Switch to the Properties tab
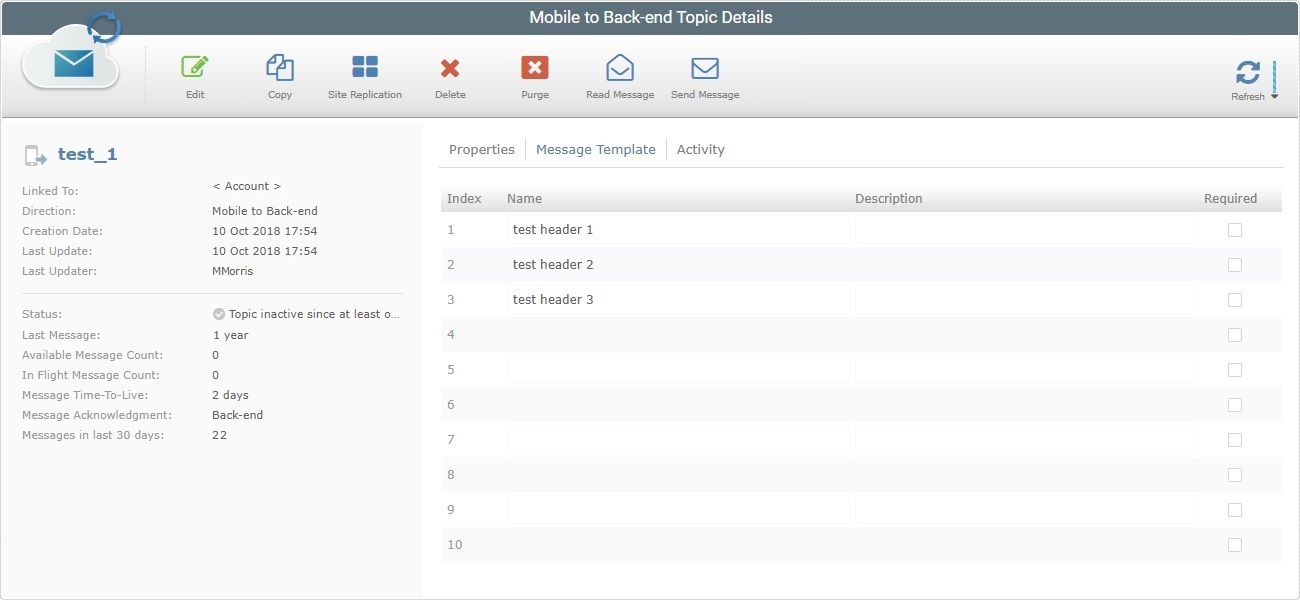The height and width of the screenshot is (600, 1300). [481, 149]
